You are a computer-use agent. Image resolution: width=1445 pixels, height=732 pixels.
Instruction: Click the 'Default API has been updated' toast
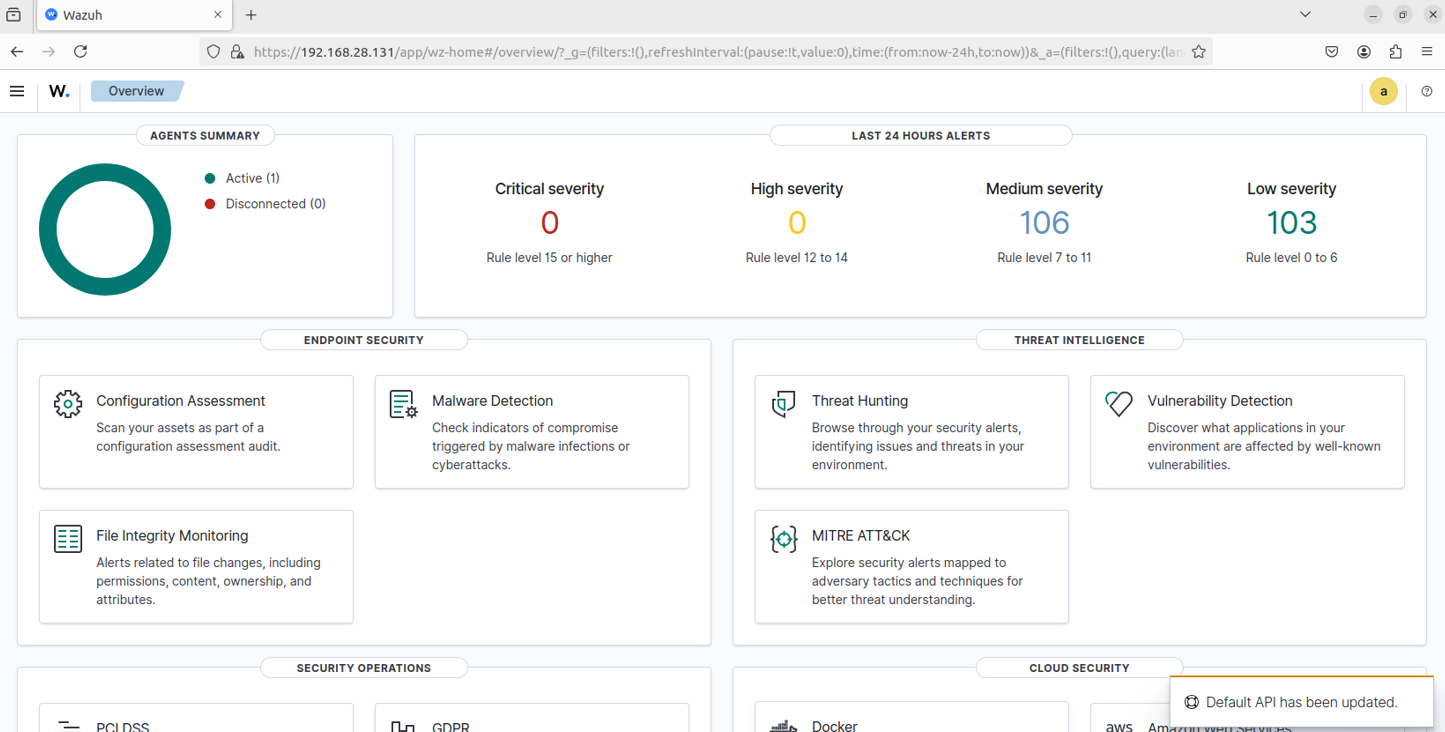[x=1301, y=702]
